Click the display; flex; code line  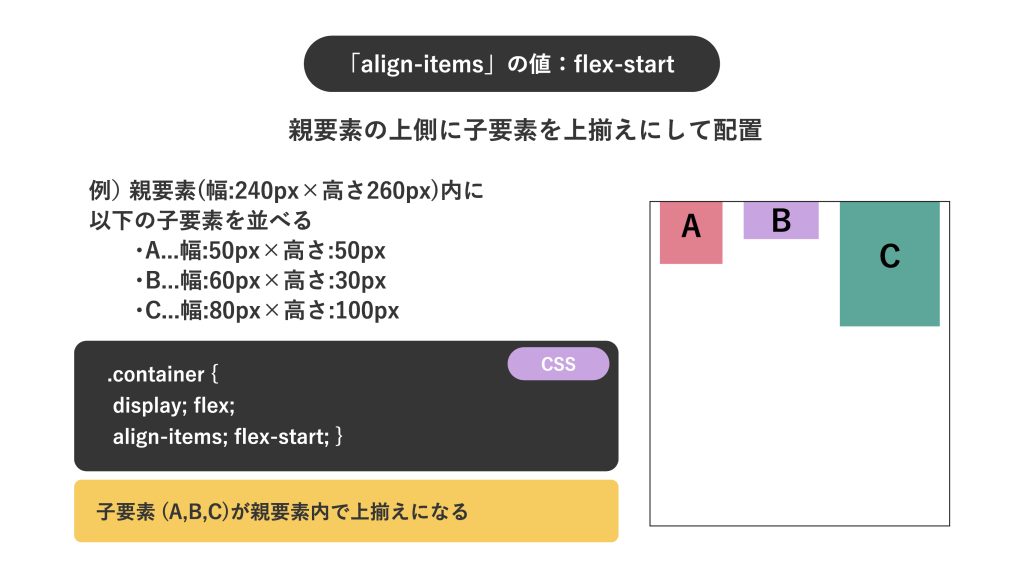click(x=174, y=406)
